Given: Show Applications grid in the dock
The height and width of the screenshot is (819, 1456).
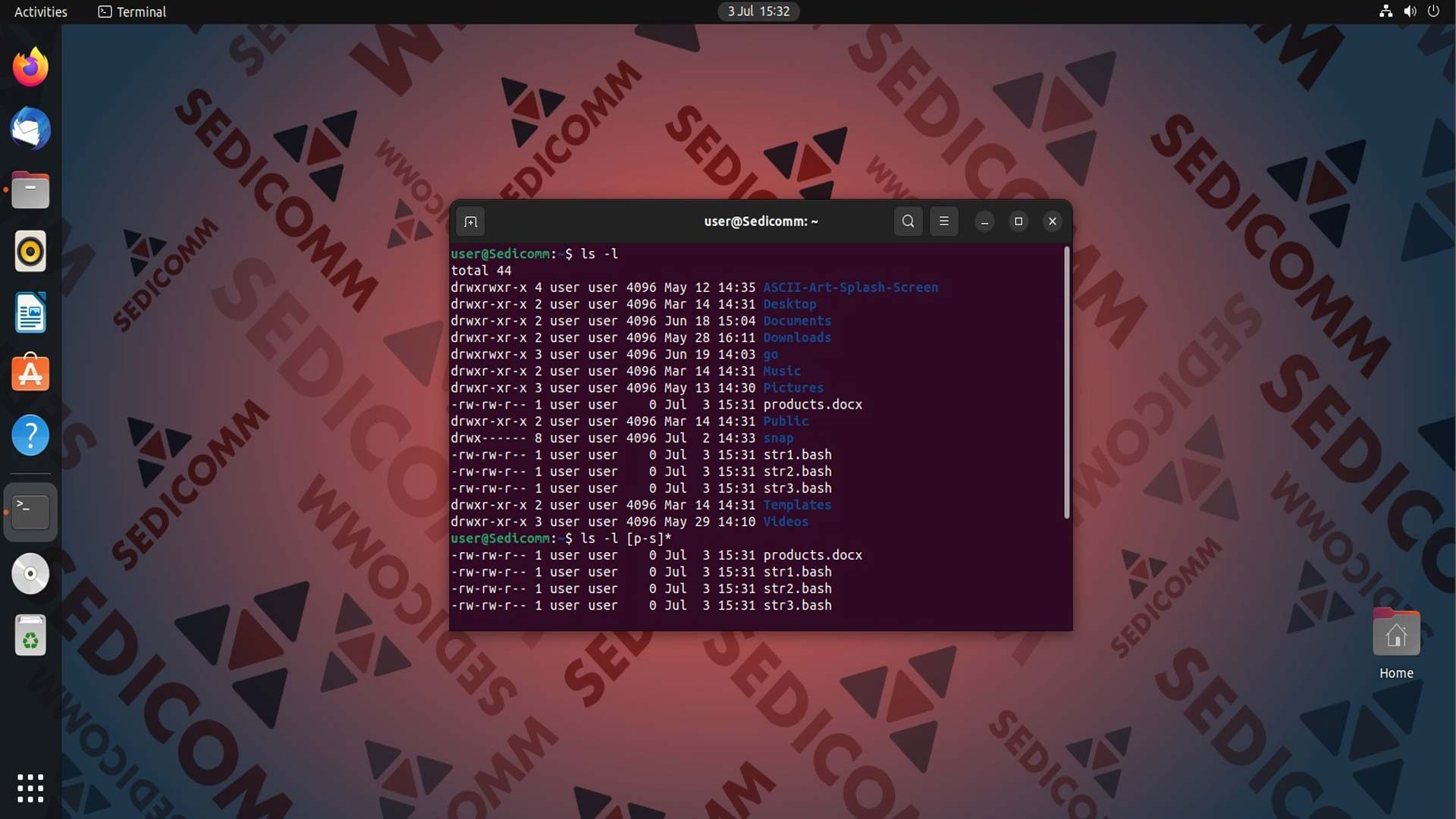Looking at the screenshot, I should point(30,788).
